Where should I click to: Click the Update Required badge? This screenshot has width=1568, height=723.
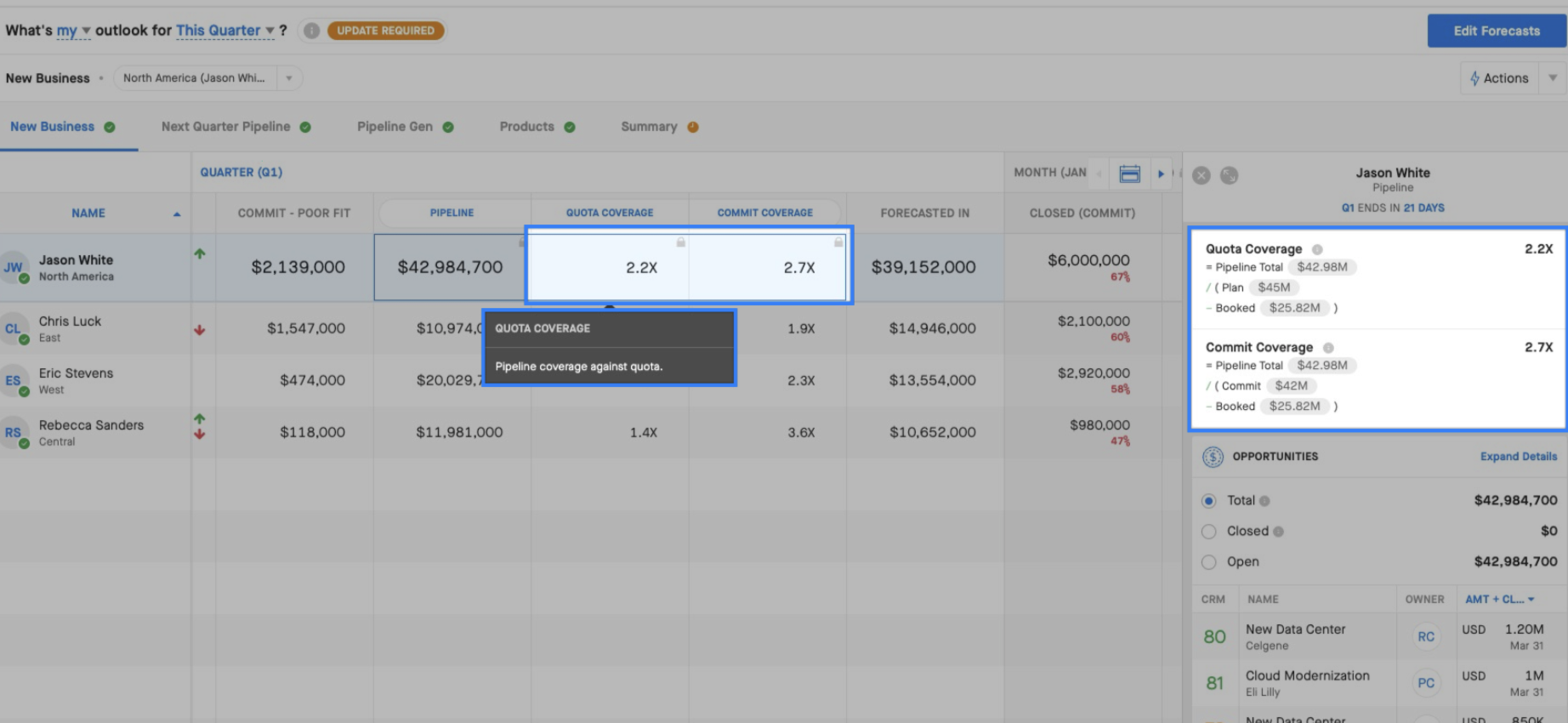(x=385, y=31)
